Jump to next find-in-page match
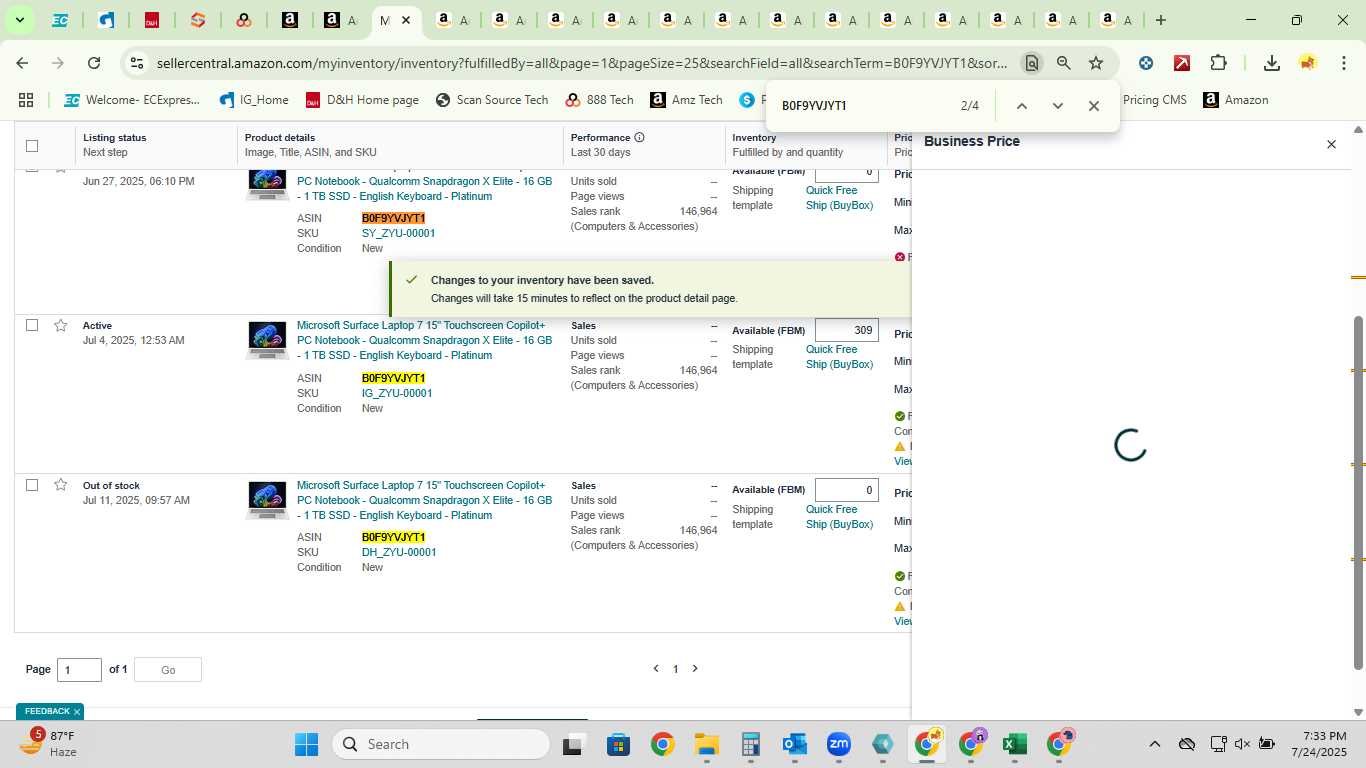Screen dimensions: 1366x768 pos(1057,106)
